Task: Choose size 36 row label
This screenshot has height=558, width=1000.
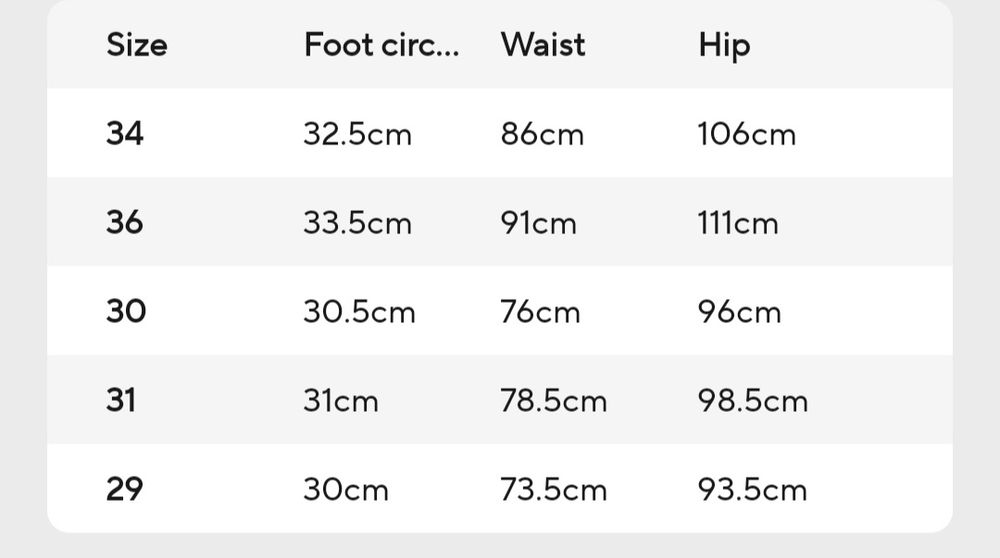Action: pyautogui.click(x=125, y=222)
